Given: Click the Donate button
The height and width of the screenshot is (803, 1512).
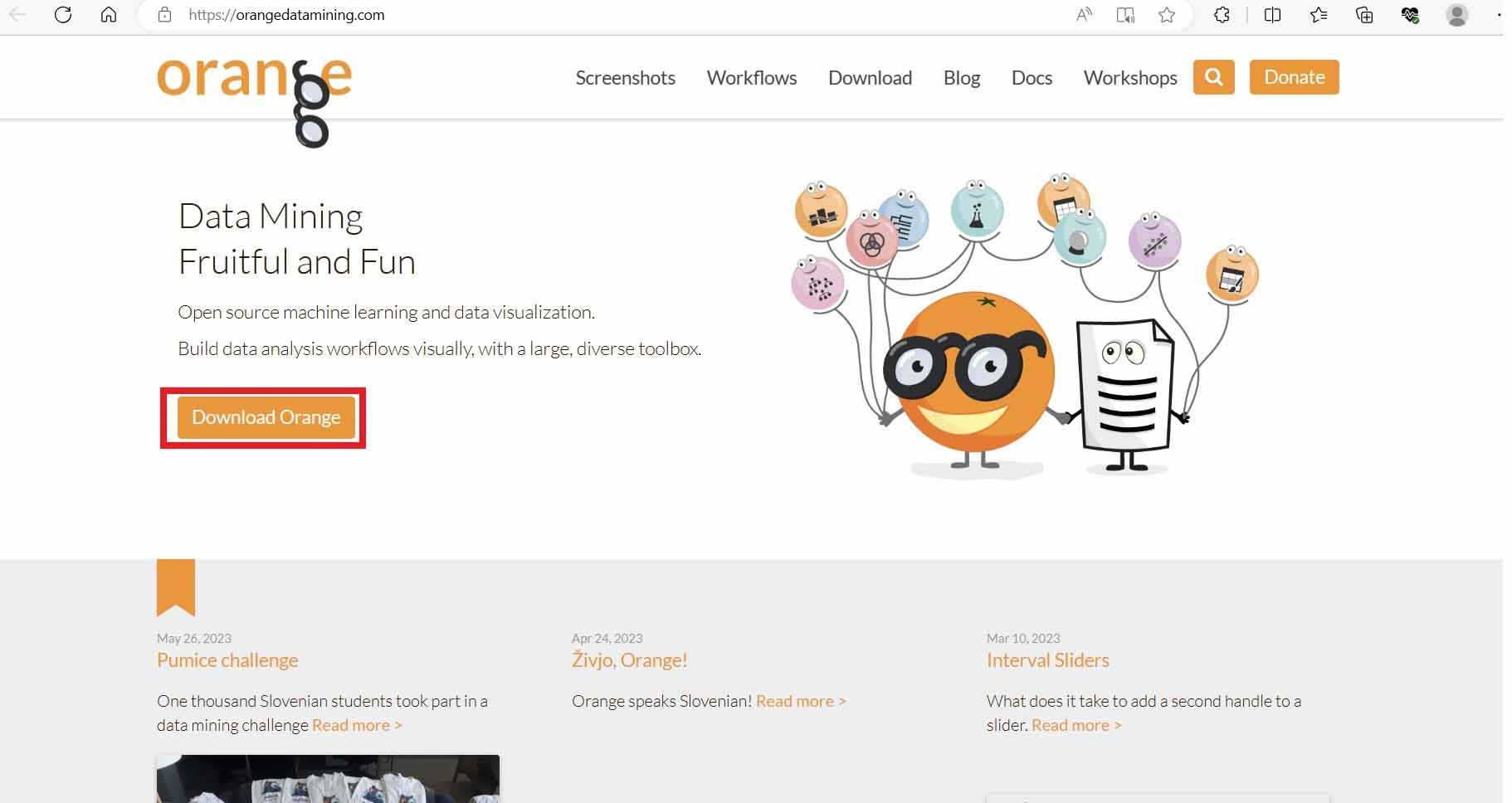Looking at the screenshot, I should pyautogui.click(x=1295, y=77).
